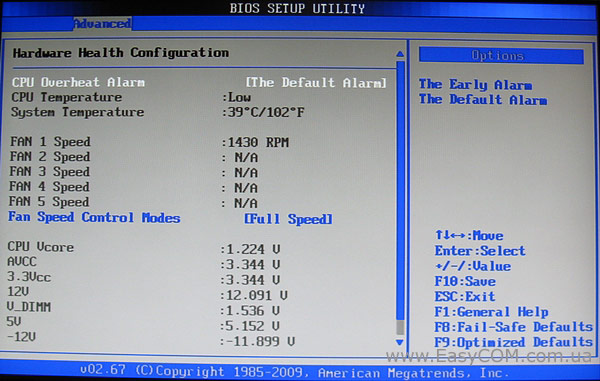600x381 pixels.
Task: Click the Options panel header
Action: [x=501, y=56]
